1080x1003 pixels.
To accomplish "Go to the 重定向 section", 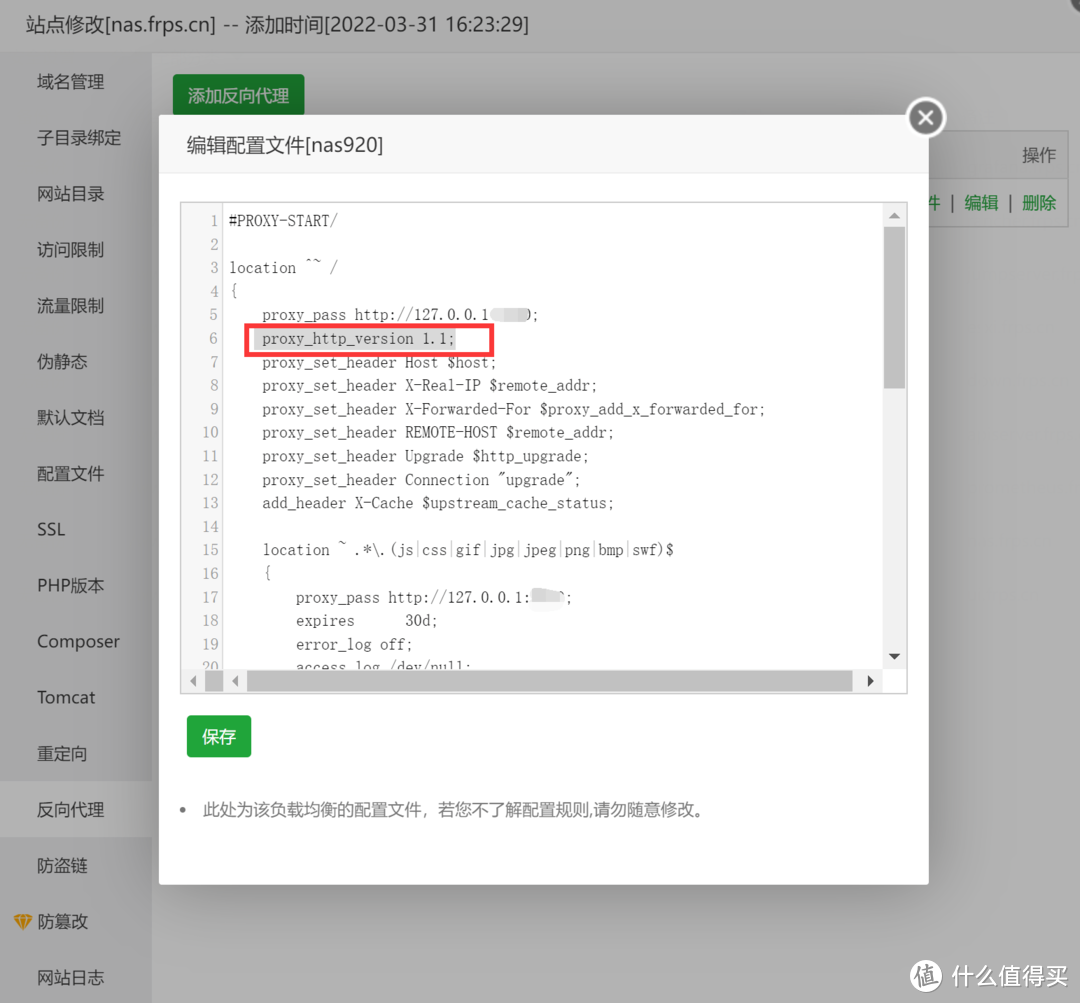I will click(62, 754).
